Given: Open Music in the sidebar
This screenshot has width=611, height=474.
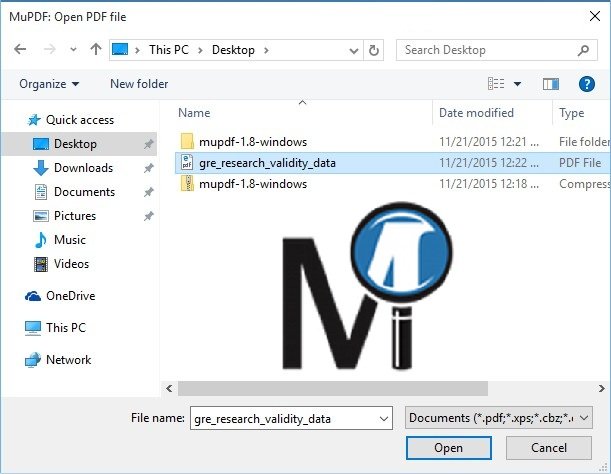Looking at the screenshot, I should pyautogui.click(x=70, y=240).
